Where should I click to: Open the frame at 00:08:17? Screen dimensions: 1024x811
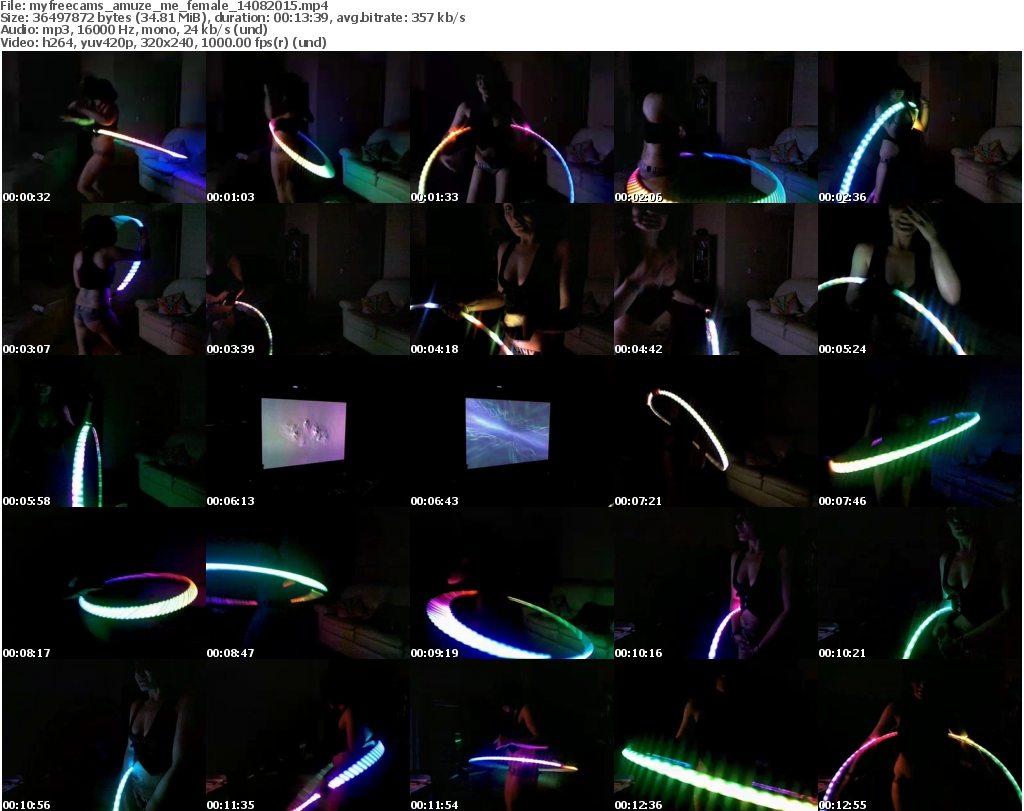coord(104,583)
